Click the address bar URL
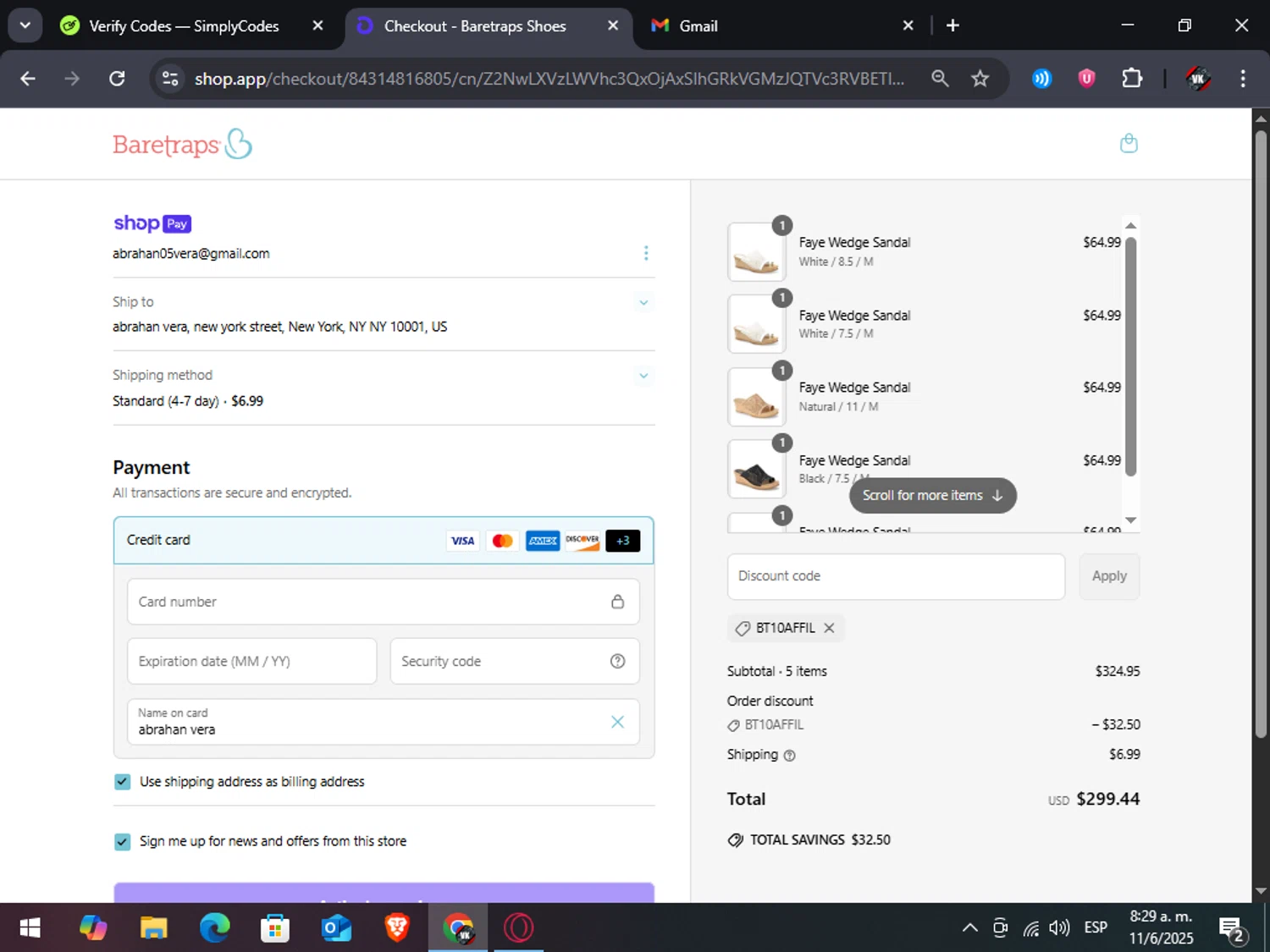Screen dimensions: 1270x952 coord(549,79)
